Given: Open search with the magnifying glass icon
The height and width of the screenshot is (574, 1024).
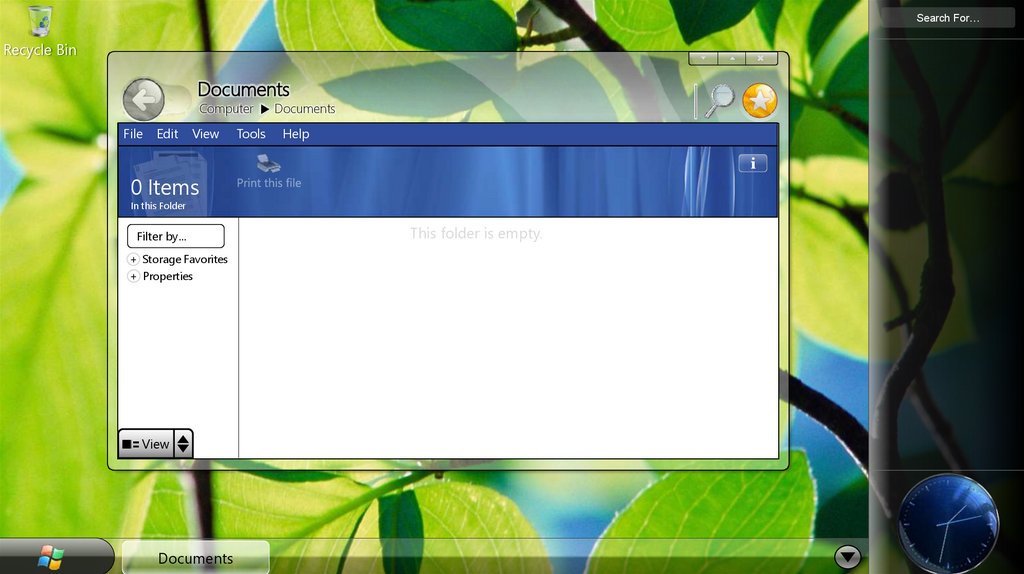Looking at the screenshot, I should coord(720,101).
